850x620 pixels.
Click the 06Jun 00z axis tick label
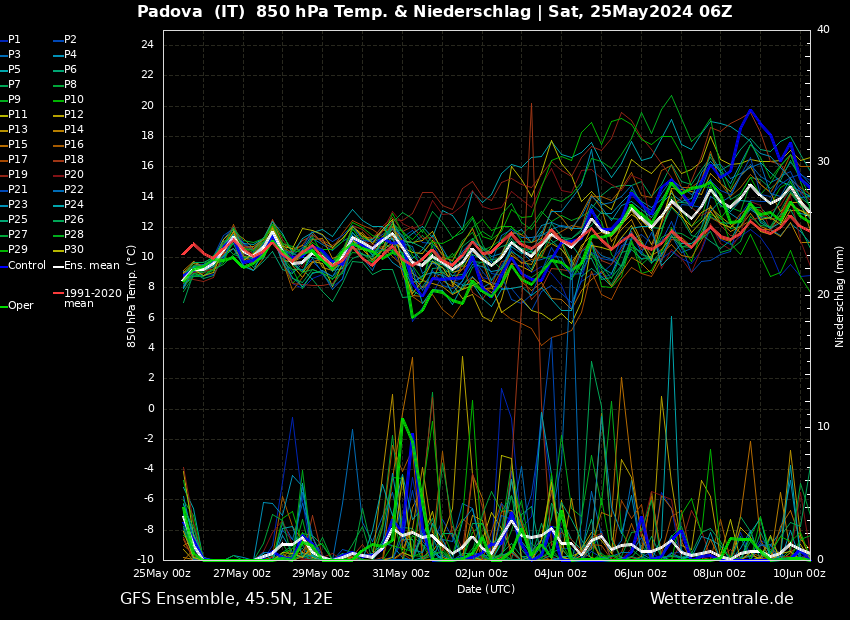(x=640, y=573)
